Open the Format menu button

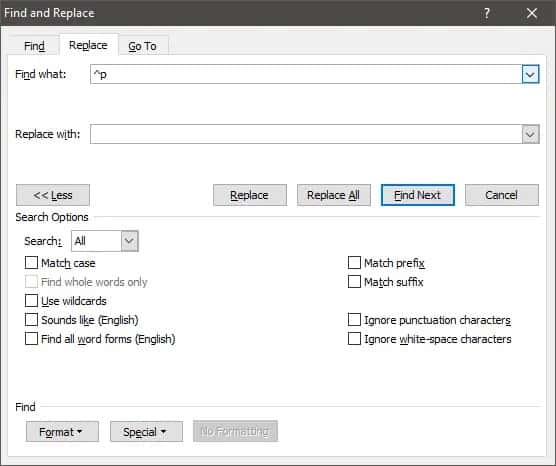(x=62, y=432)
